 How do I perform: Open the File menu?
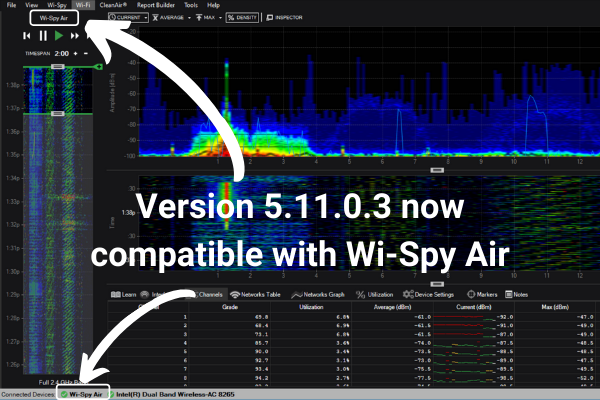click(11, 5)
